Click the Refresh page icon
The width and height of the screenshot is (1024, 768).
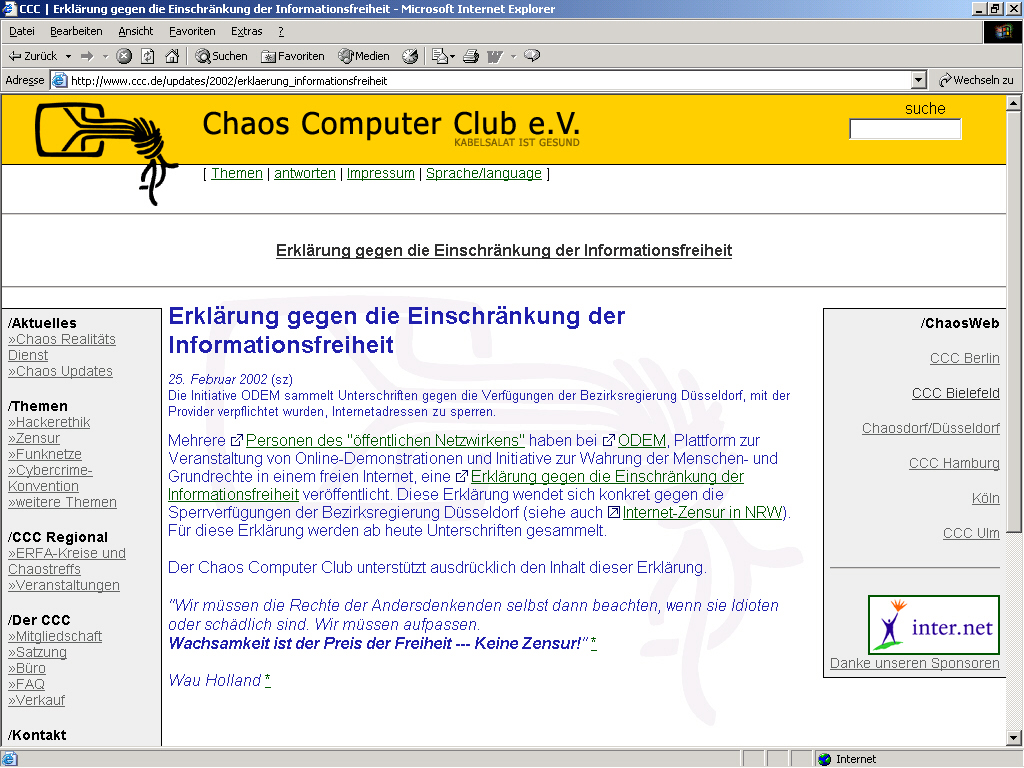click(x=148, y=56)
